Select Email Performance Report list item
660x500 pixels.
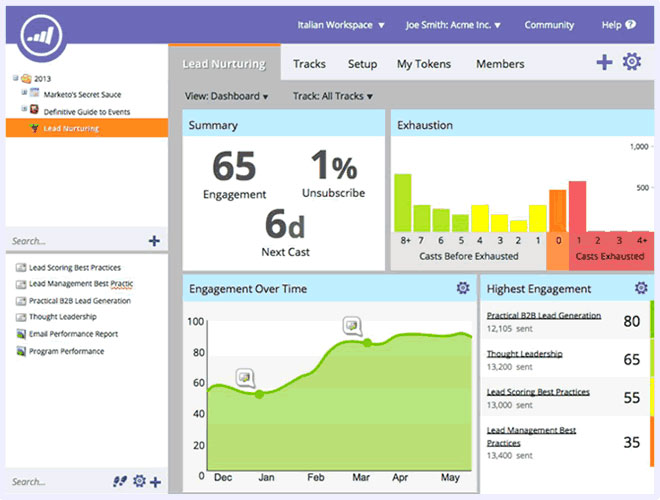click(73, 334)
